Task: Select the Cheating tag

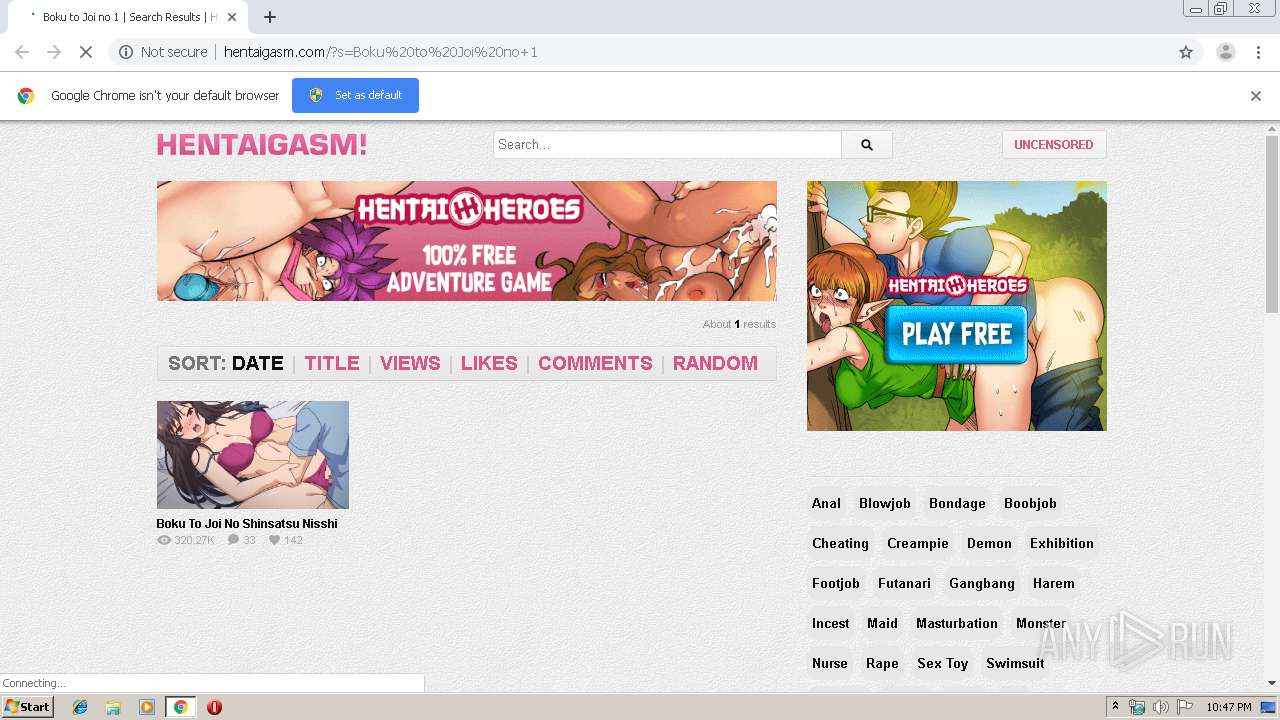Action: coord(840,543)
